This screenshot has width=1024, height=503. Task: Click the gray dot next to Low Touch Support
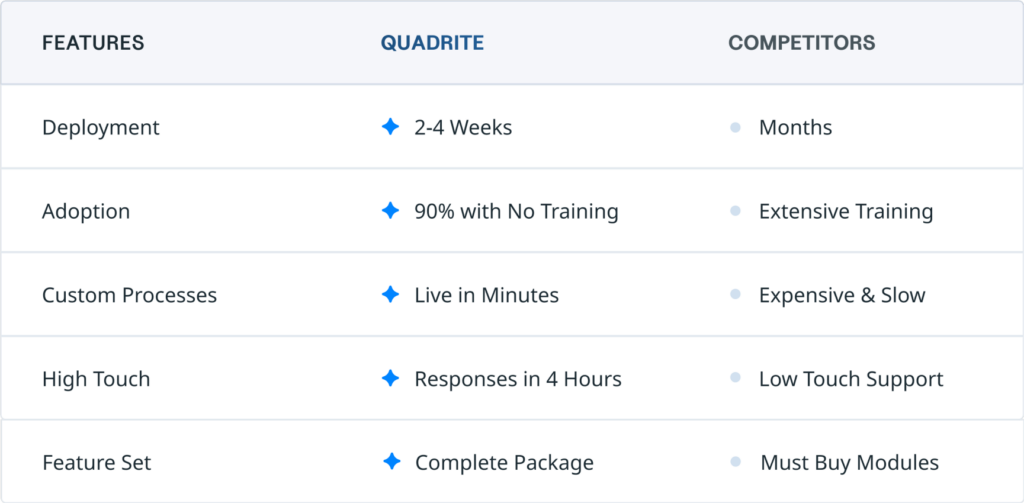point(735,378)
